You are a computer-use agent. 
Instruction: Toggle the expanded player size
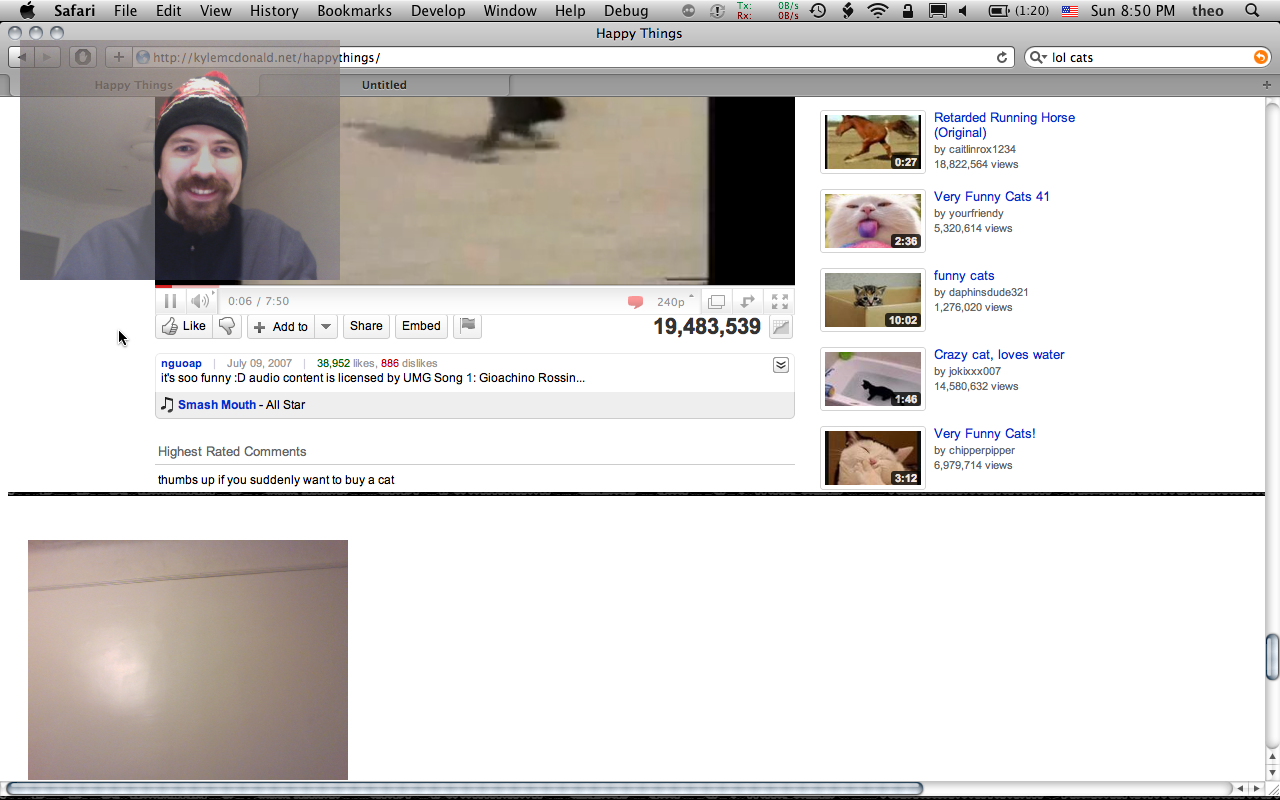coord(716,301)
